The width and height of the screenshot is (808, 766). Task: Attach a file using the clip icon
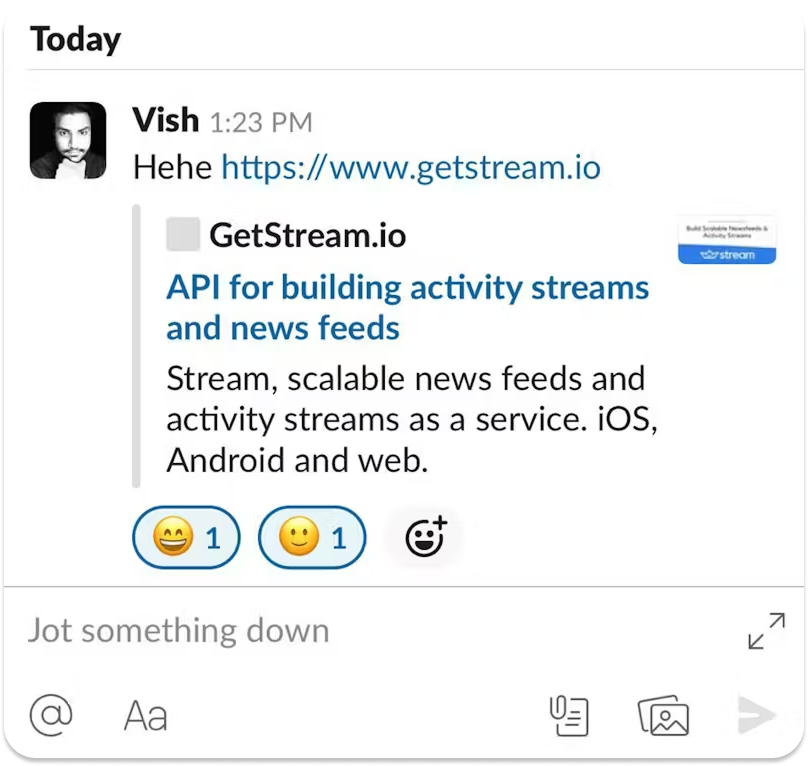tap(568, 715)
